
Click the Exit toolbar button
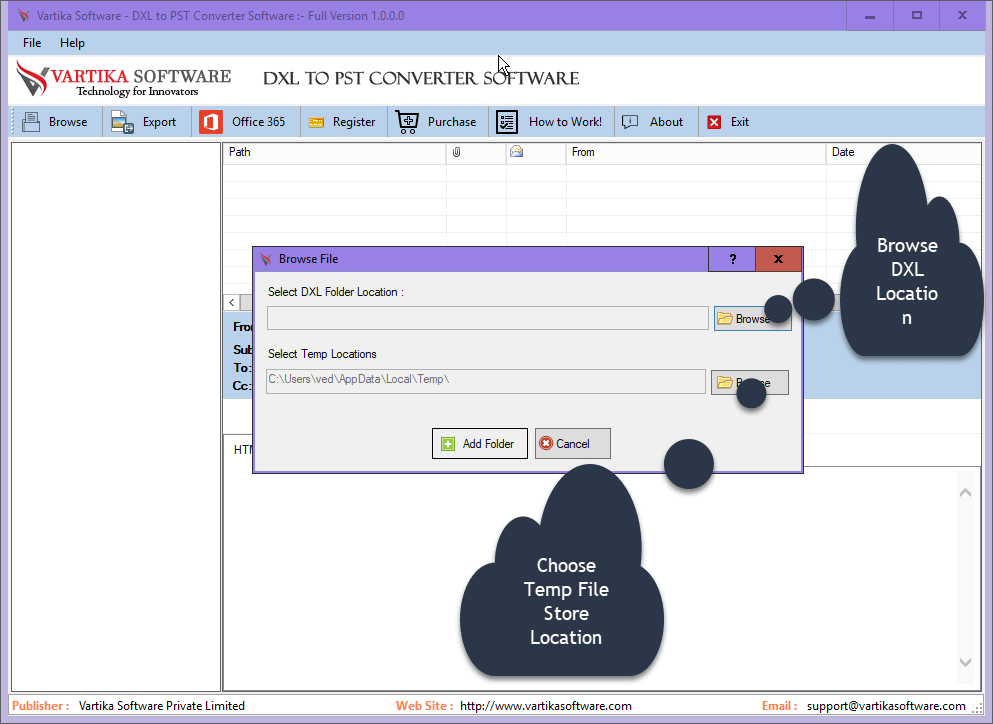point(728,122)
